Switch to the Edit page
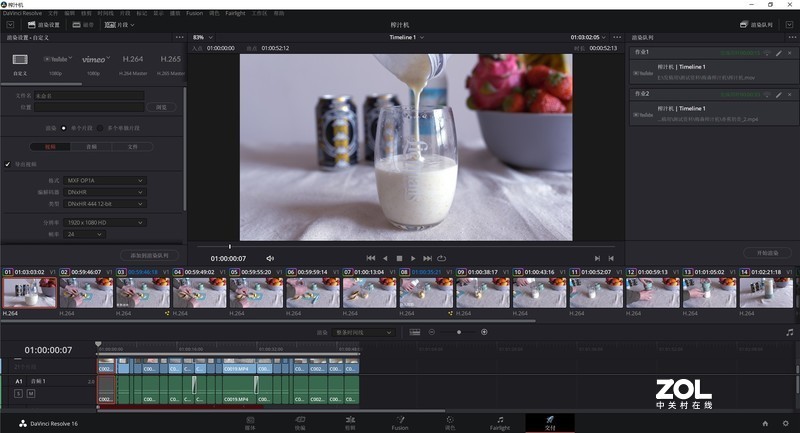 pos(350,423)
